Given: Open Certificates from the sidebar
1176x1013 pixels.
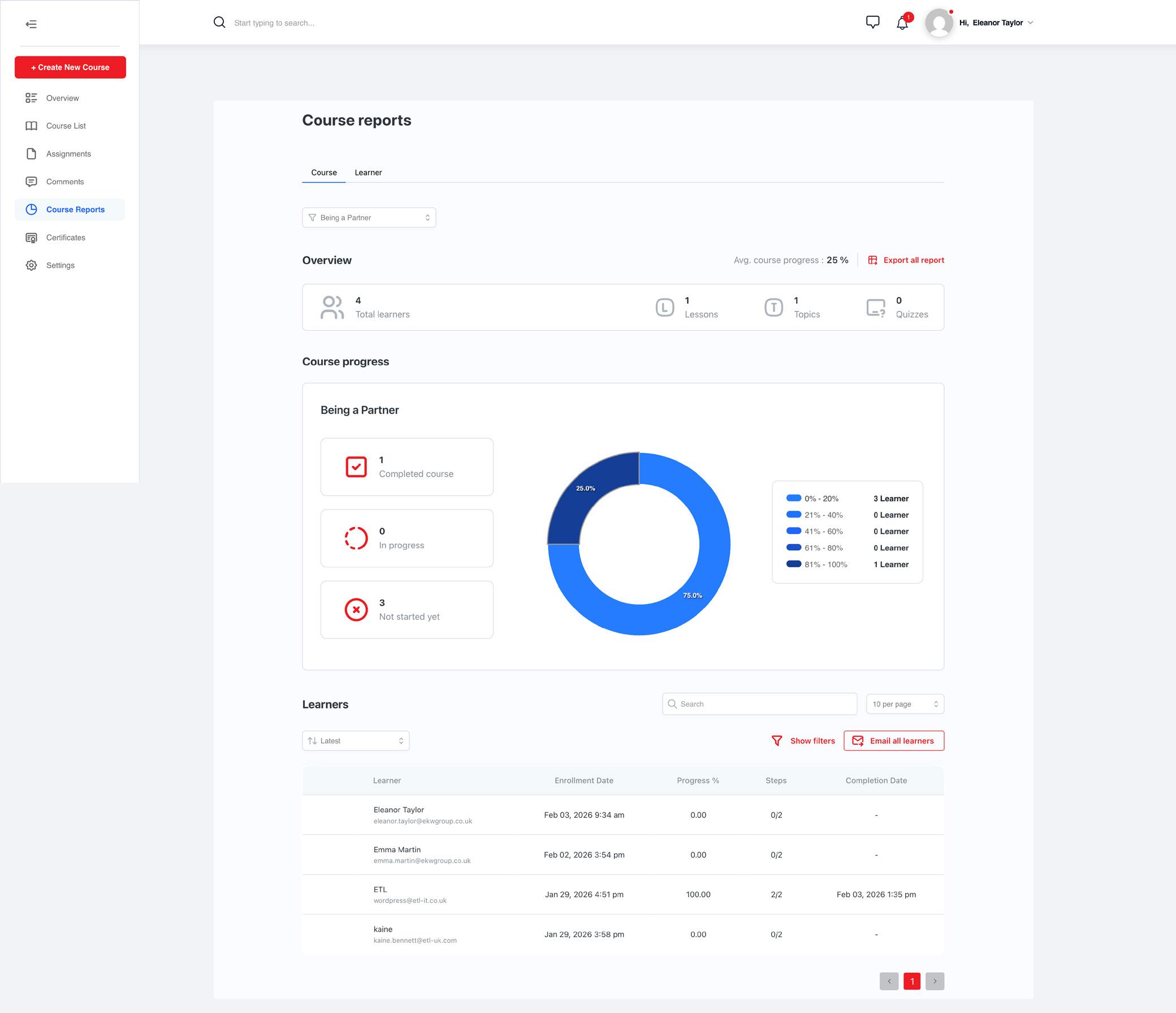Looking at the screenshot, I should point(65,238).
